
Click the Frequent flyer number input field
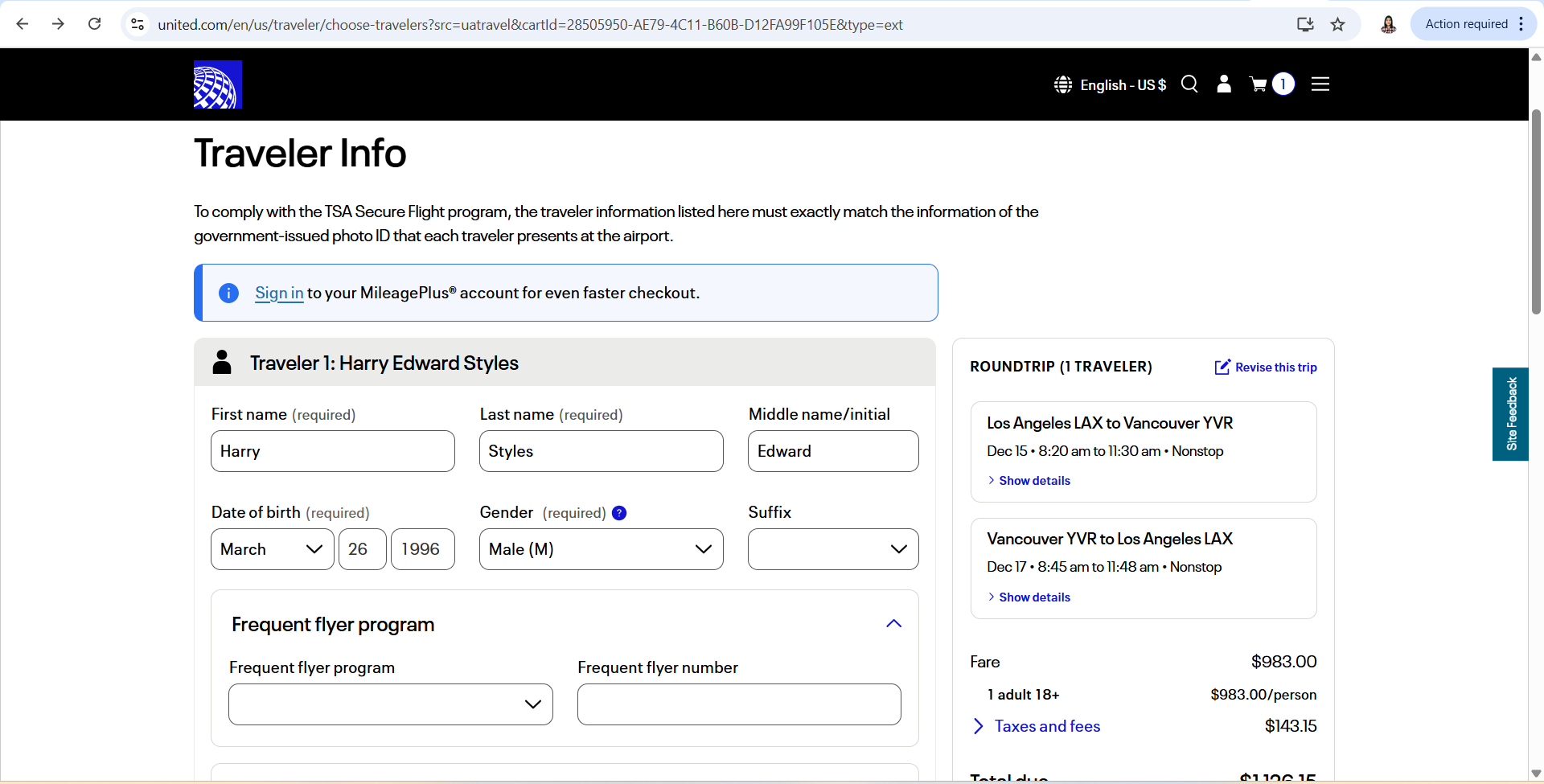[x=738, y=704]
